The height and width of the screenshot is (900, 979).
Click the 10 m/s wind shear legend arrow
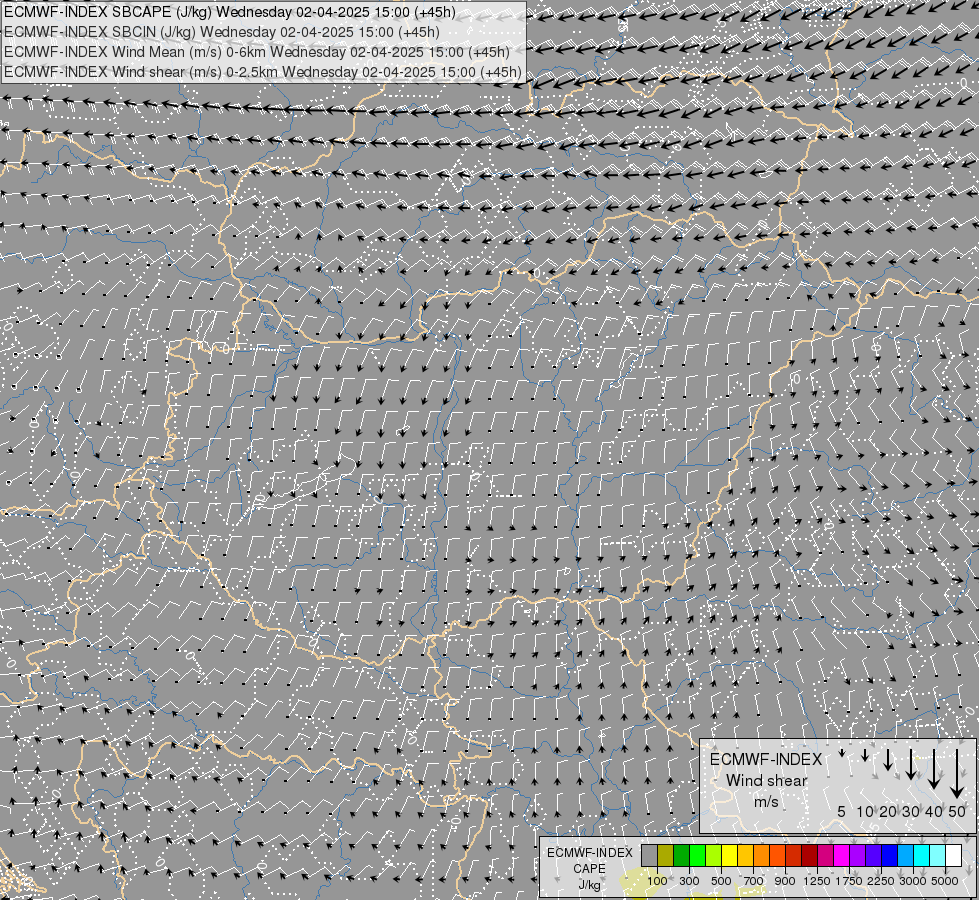click(865, 756)
